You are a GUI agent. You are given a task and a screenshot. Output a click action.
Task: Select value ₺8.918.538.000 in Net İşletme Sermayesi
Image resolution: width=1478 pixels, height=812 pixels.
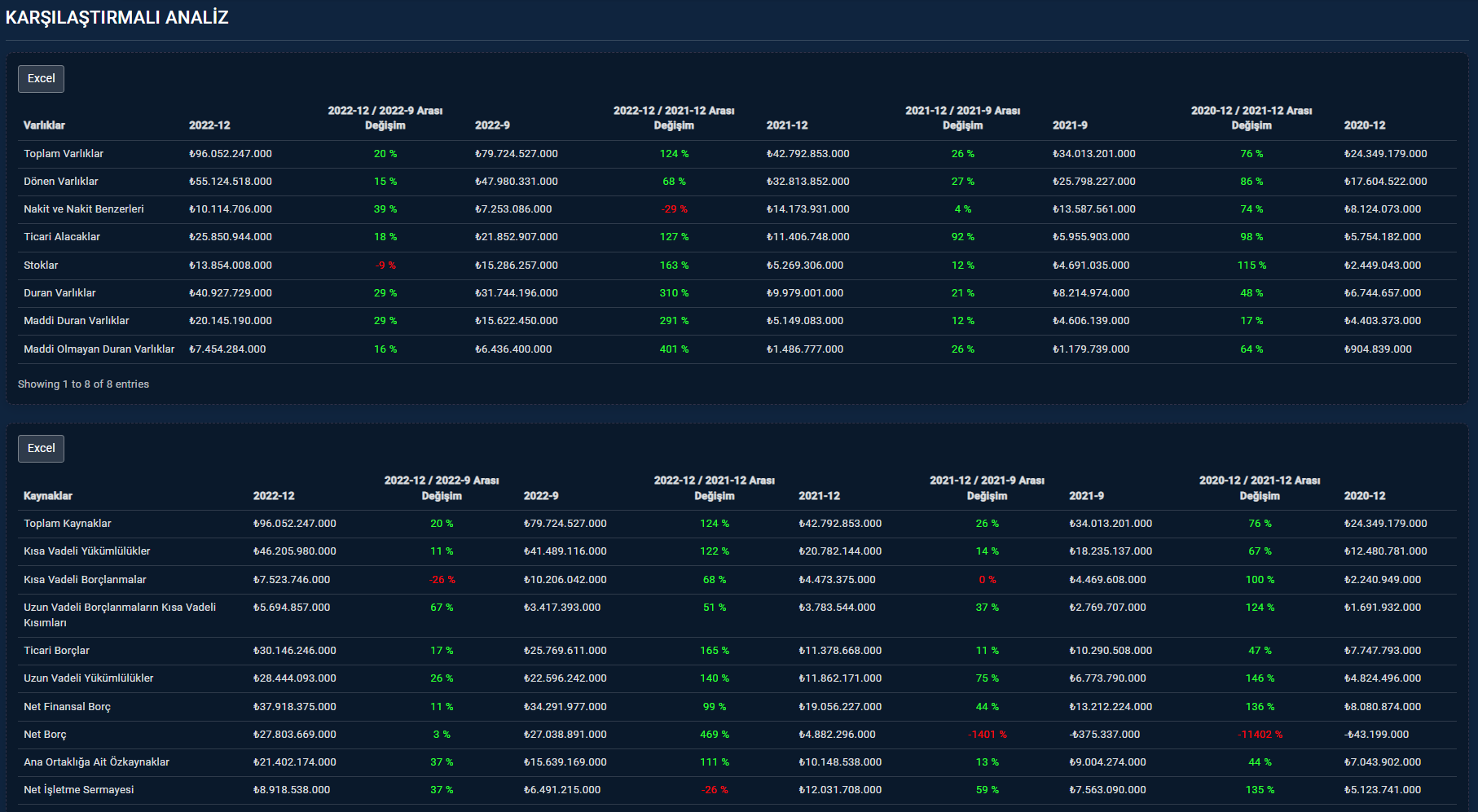pyautogui.click(x=292, y=790)
